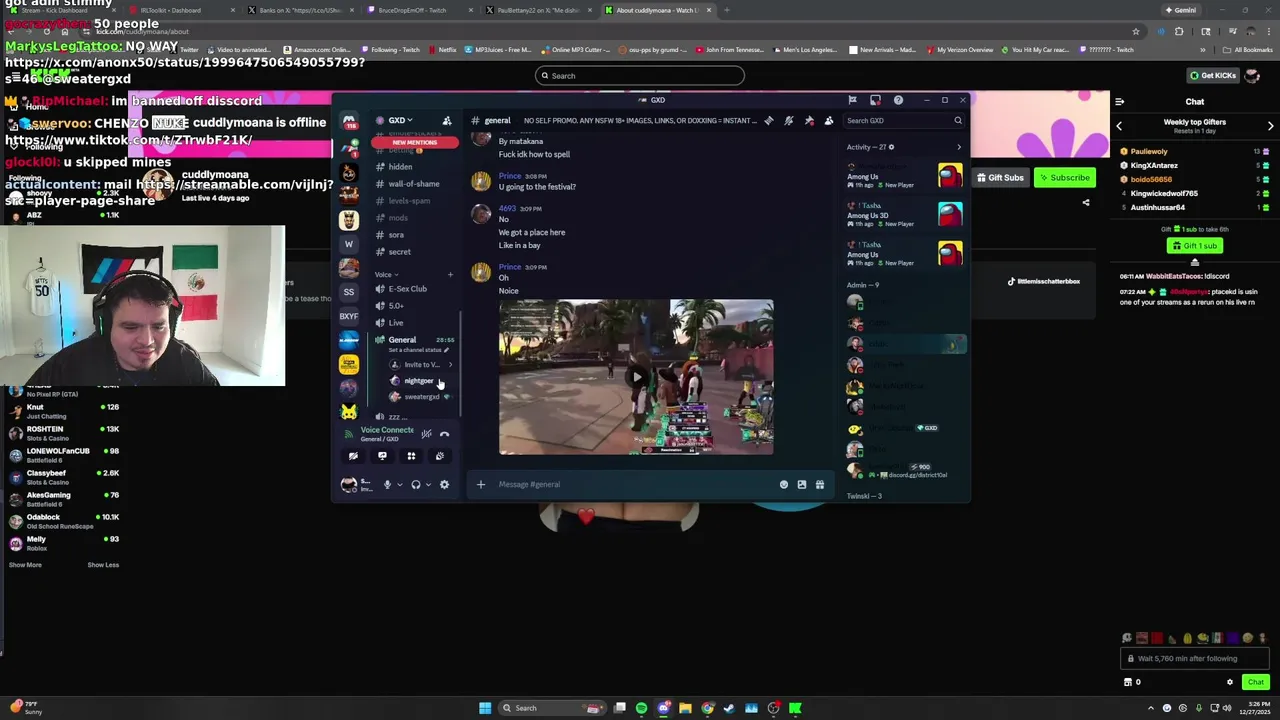Select user sweatergxd in voice channel

[421, 397]
